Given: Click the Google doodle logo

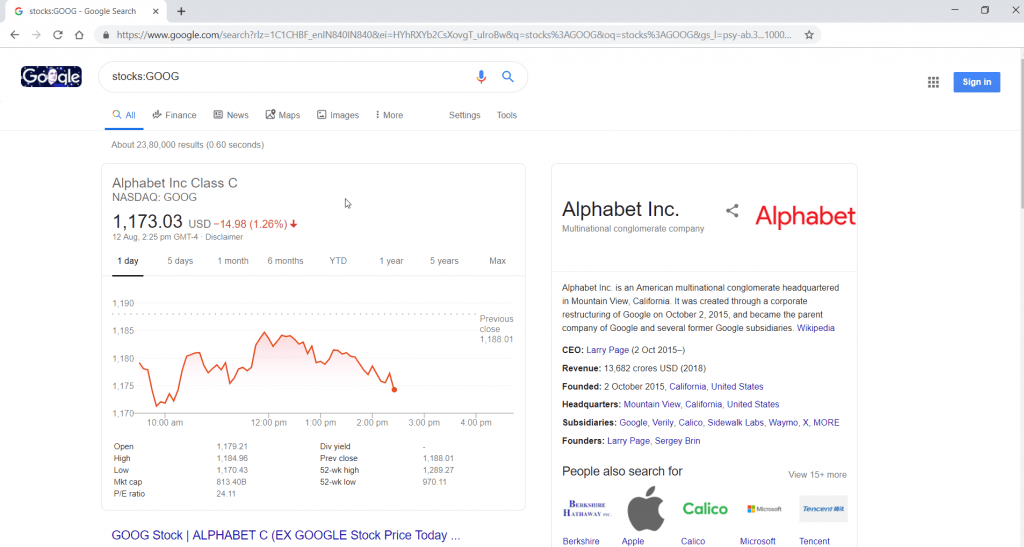Looking at the screenshot, I should (51, 77).
